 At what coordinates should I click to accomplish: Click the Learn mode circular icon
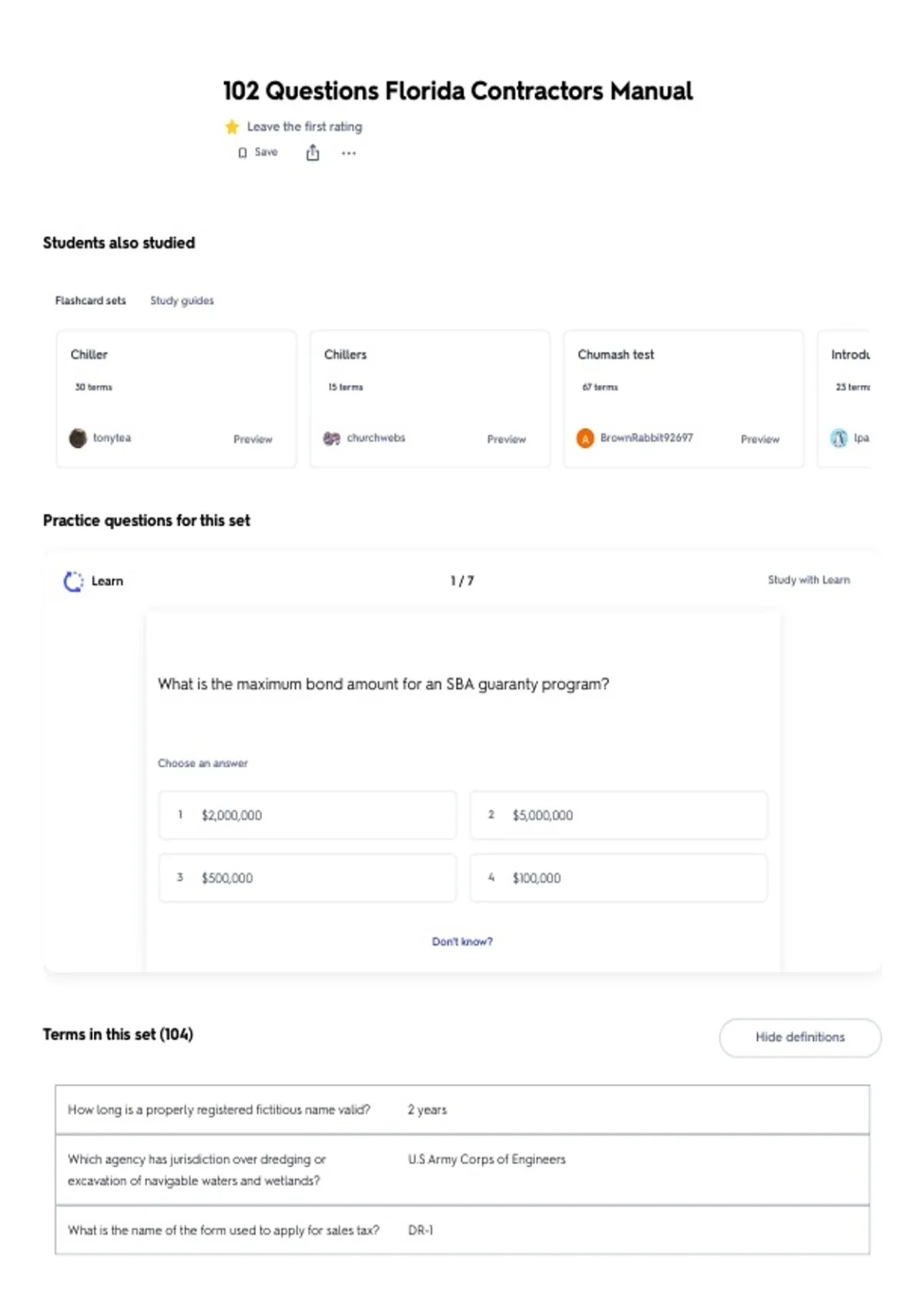(73, 581)
